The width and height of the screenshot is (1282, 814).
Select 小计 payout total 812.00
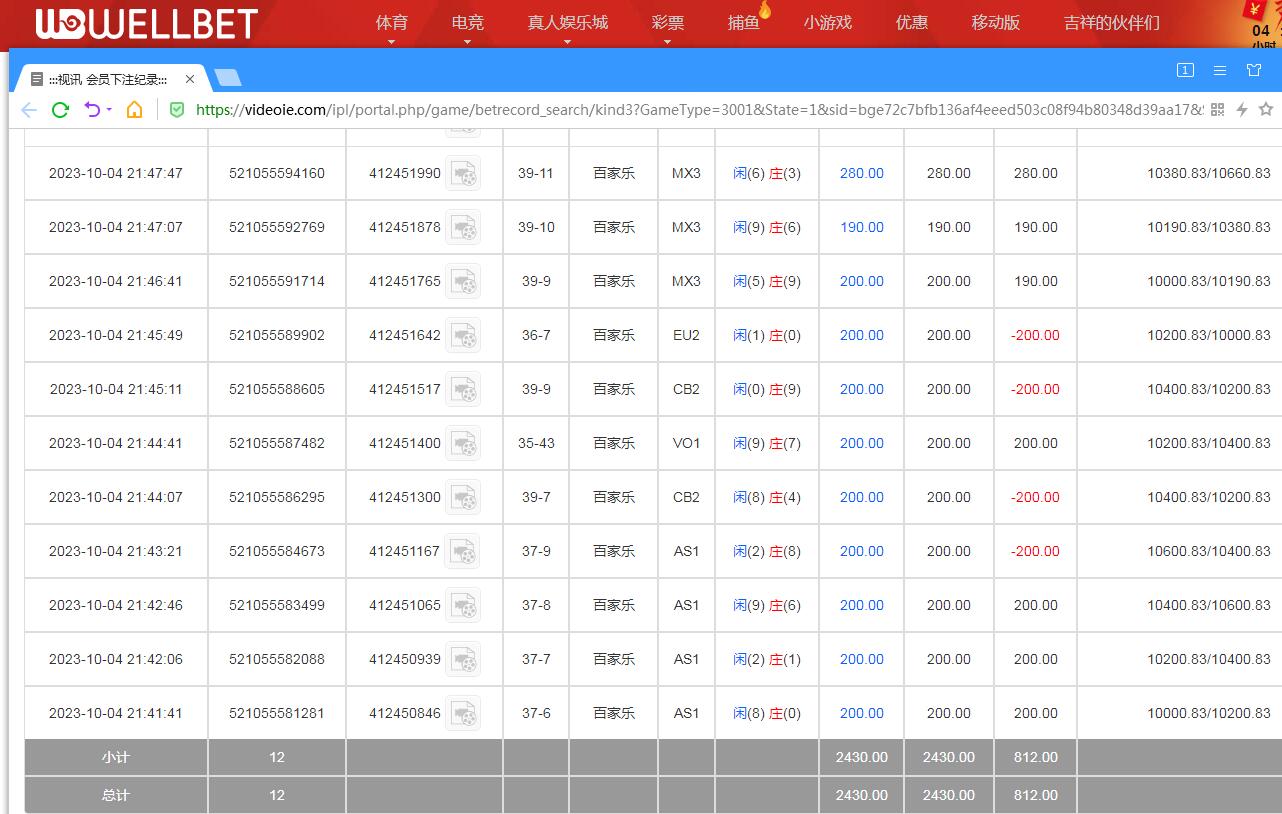[1036, 757]
